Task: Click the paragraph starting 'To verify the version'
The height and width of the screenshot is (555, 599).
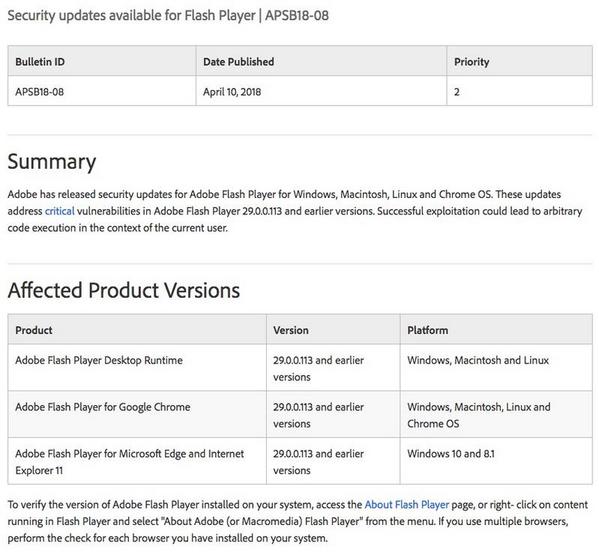Action: pos(298,521)
